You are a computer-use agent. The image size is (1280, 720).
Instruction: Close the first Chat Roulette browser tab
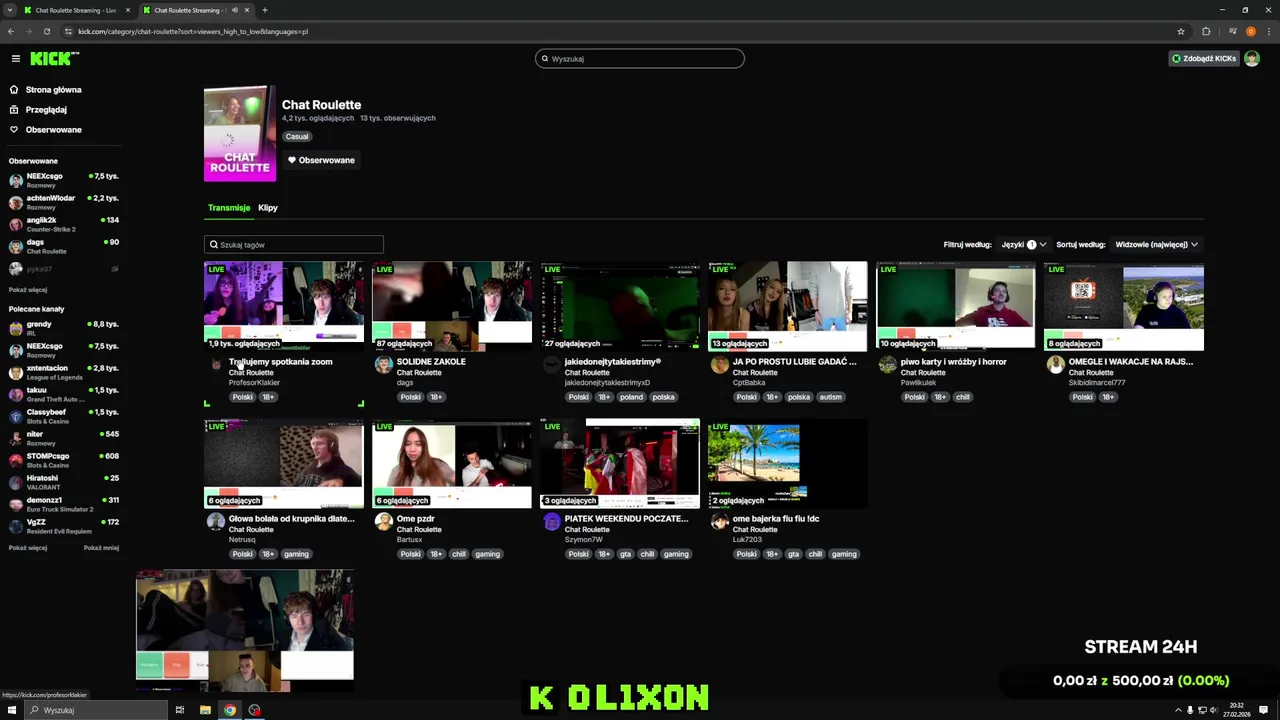[x=127, y=10]
